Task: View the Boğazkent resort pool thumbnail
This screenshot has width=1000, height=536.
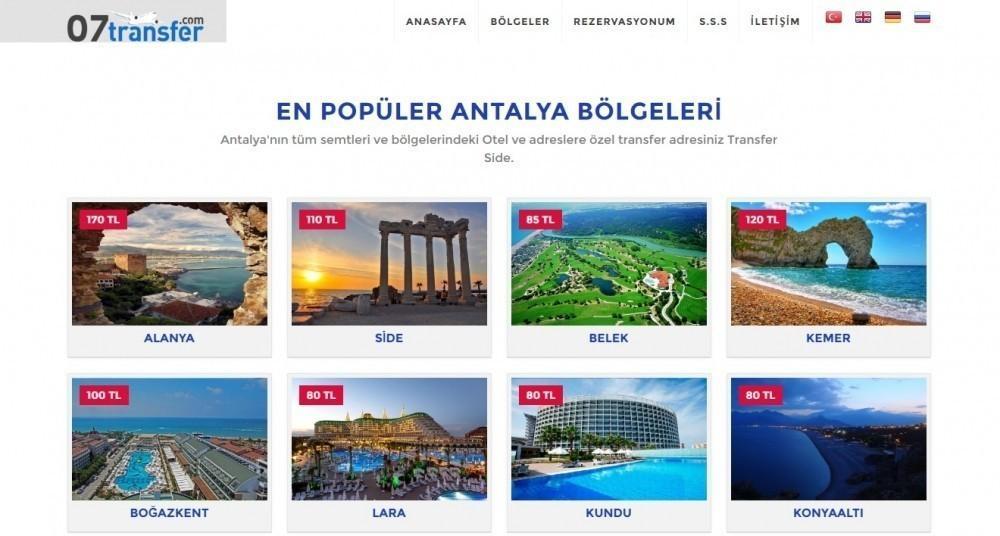Action: [170, 439]
